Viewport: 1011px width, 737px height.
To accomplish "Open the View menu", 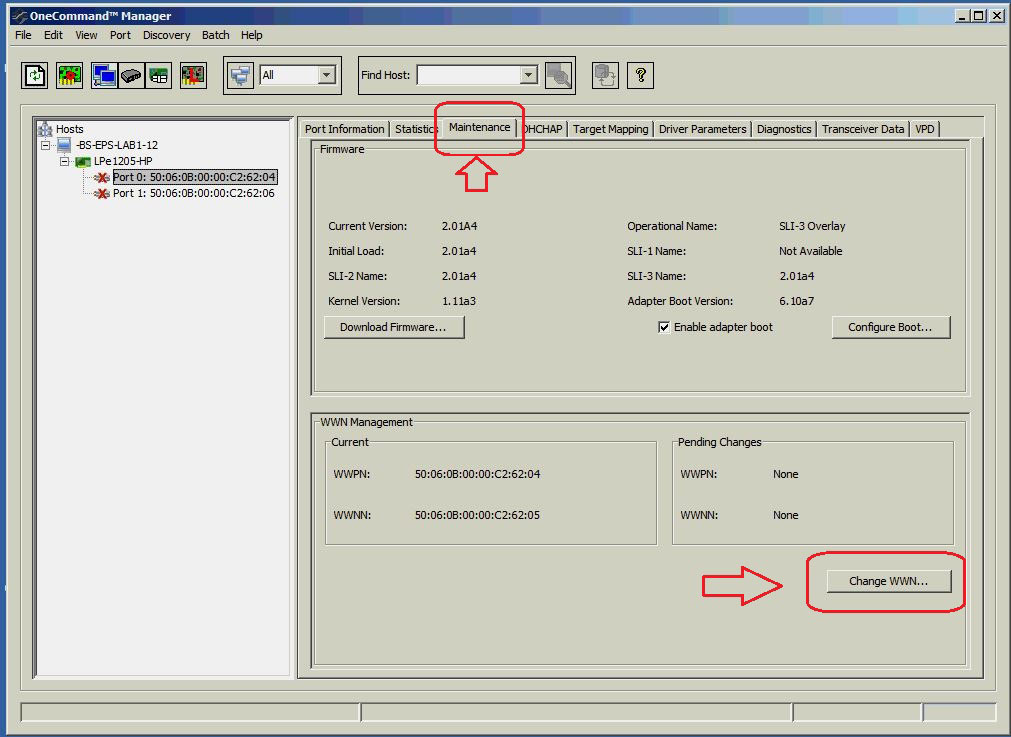I will pos(86,35).
